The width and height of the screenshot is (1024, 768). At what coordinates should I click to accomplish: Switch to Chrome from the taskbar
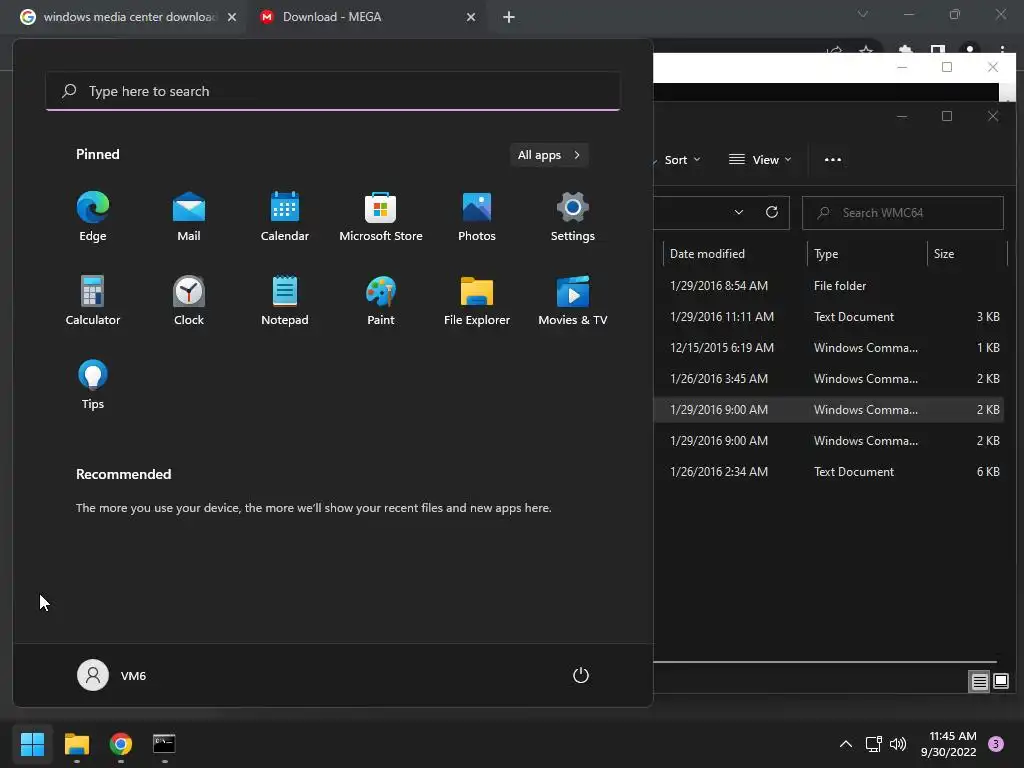121,744
